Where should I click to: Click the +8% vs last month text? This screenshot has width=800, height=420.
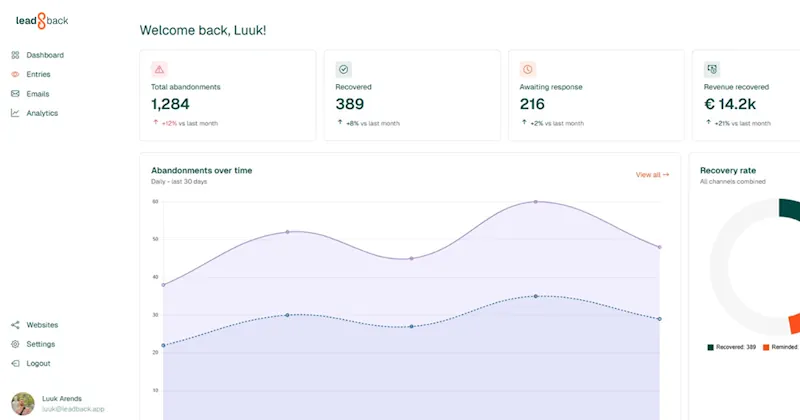pyautogui.click(x=373, y=123)
